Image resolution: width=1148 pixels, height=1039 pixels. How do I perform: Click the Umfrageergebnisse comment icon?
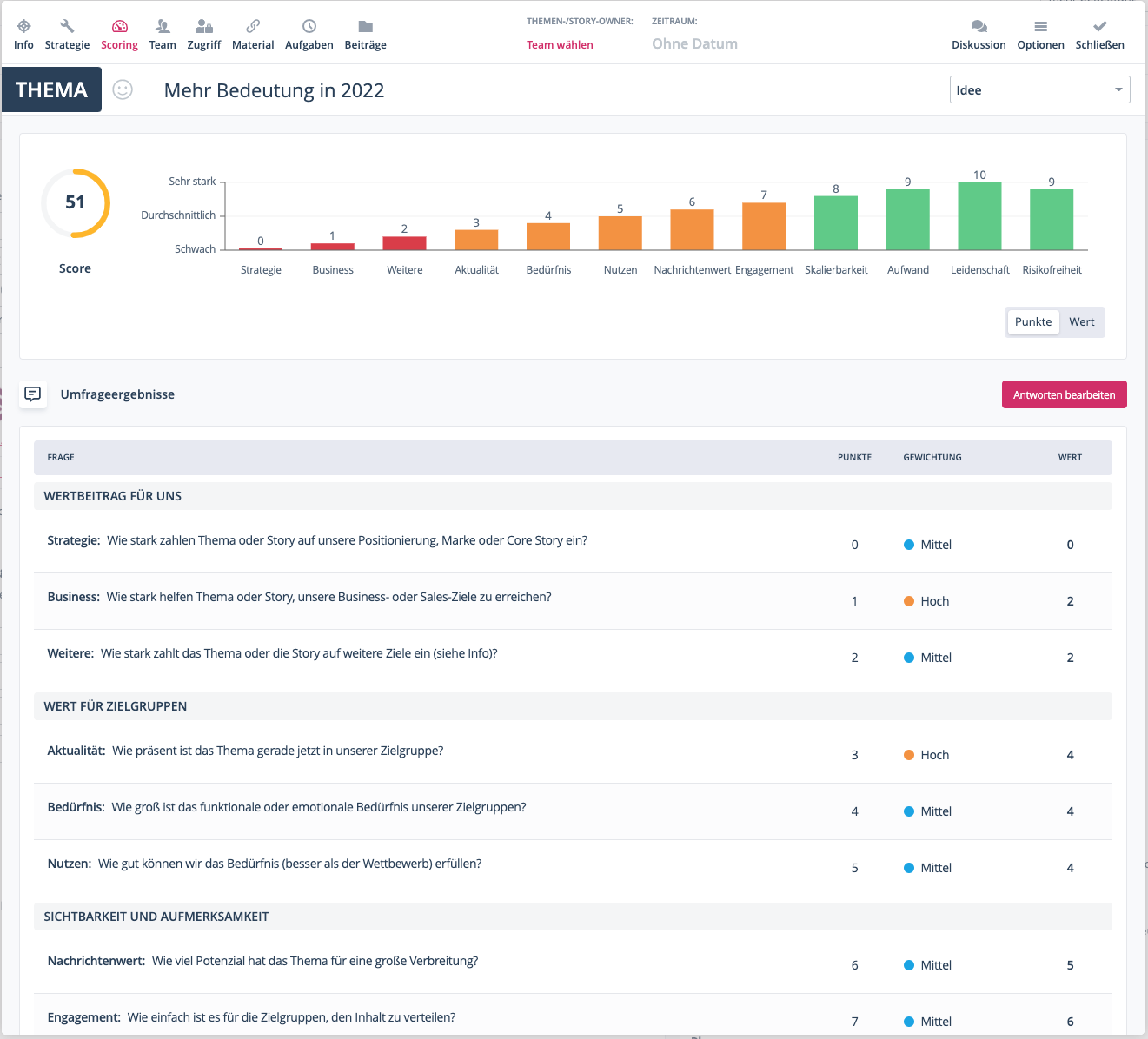click(x=33, y=394)
